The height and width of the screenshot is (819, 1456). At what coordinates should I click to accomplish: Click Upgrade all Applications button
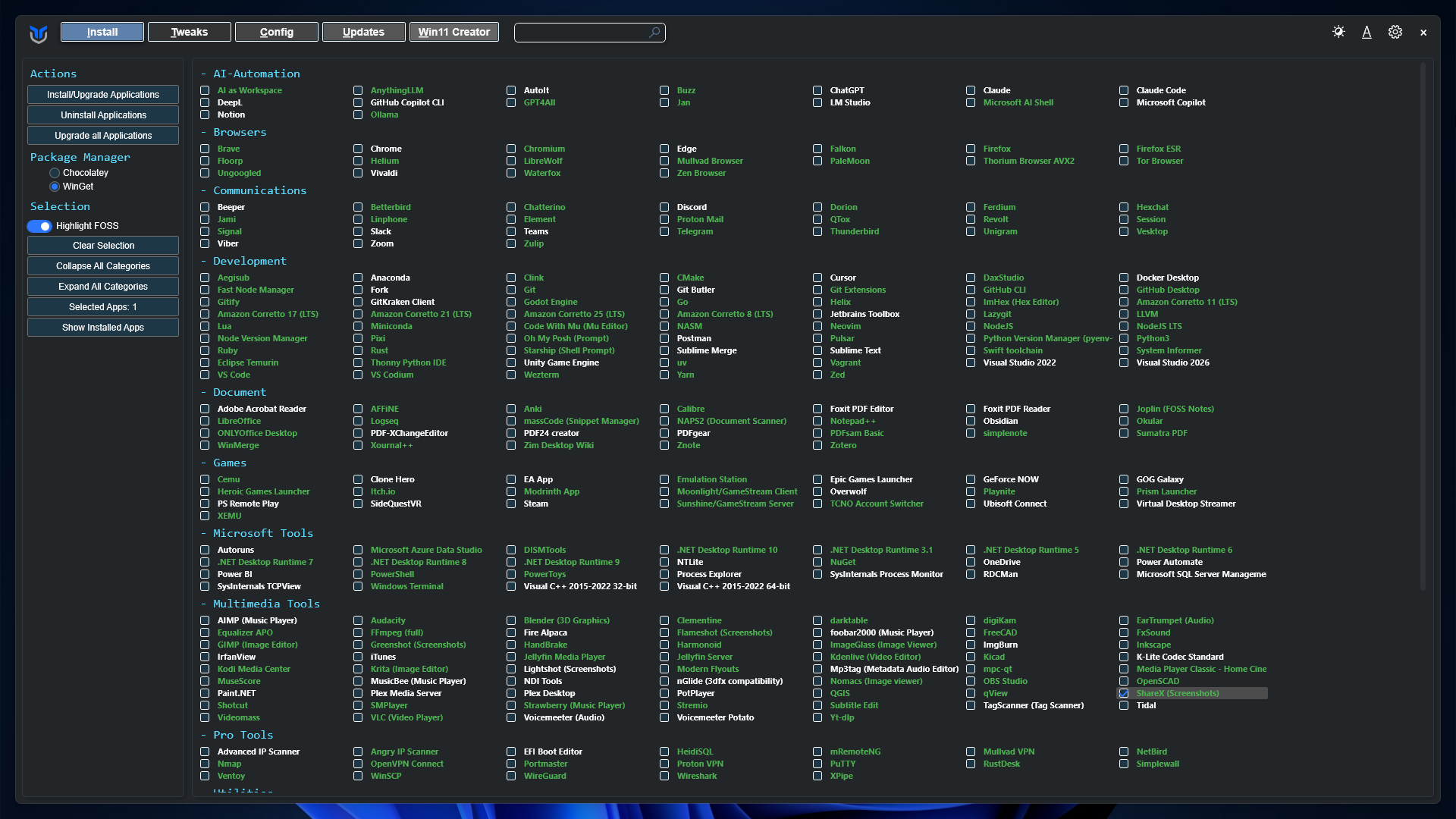pos(103,136)
